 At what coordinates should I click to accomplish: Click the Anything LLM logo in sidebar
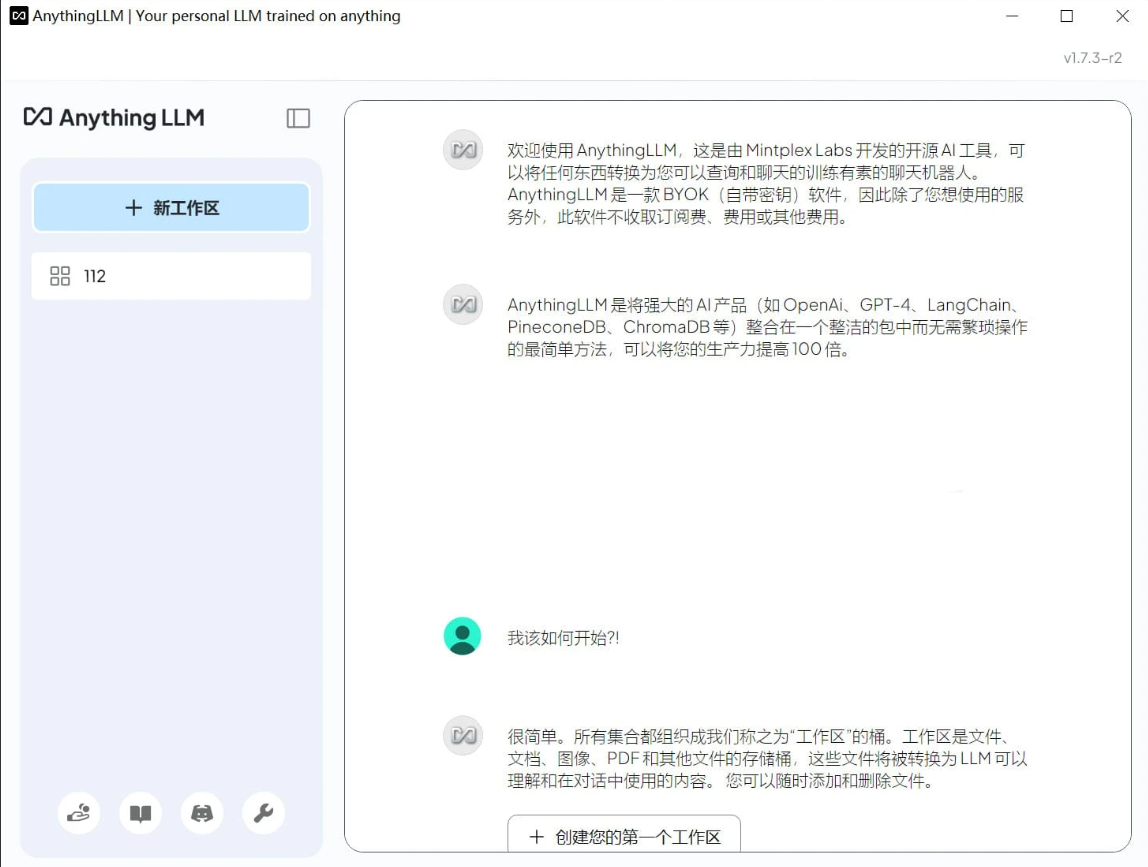(x=113, y=118)
